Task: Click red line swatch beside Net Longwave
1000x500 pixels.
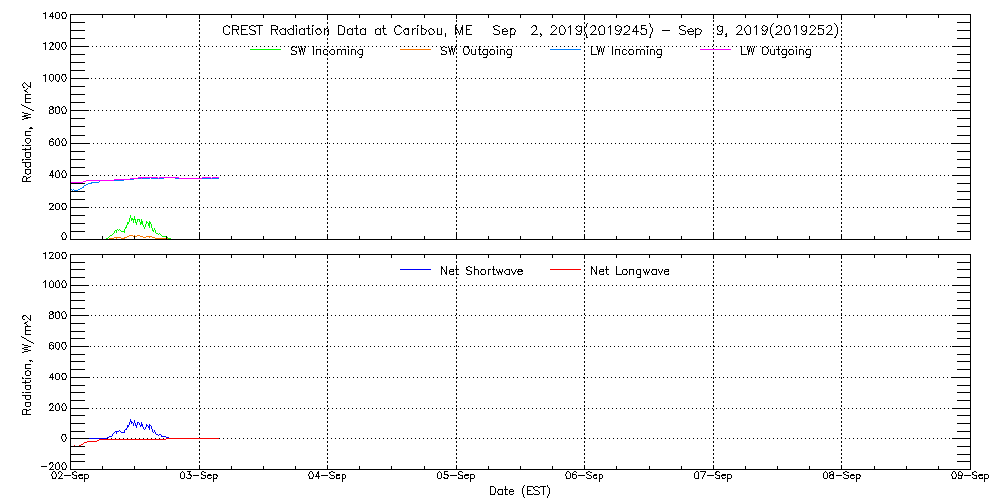Action: point(564,271)
